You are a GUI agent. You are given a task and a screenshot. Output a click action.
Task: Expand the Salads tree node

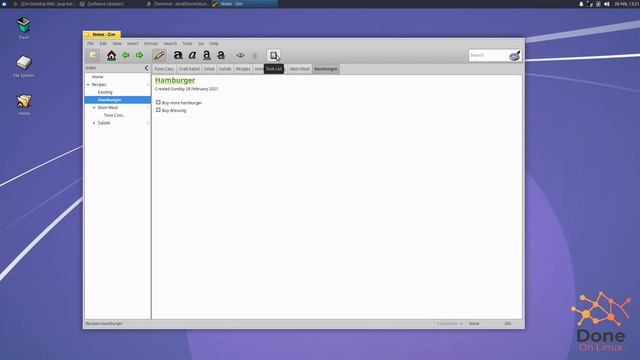click(x=94, y=123)
